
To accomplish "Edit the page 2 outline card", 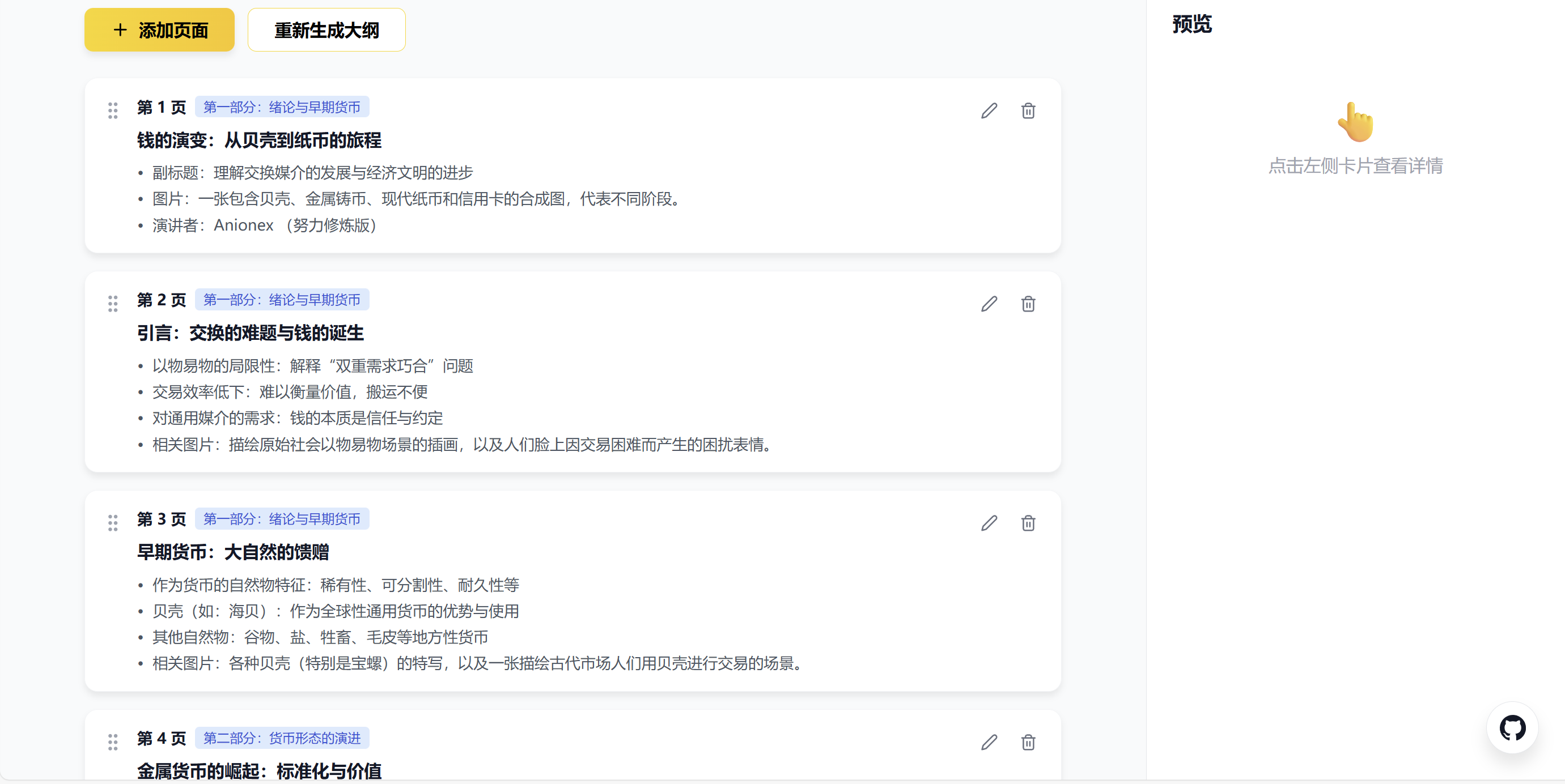I will click(x=989, y=304).
